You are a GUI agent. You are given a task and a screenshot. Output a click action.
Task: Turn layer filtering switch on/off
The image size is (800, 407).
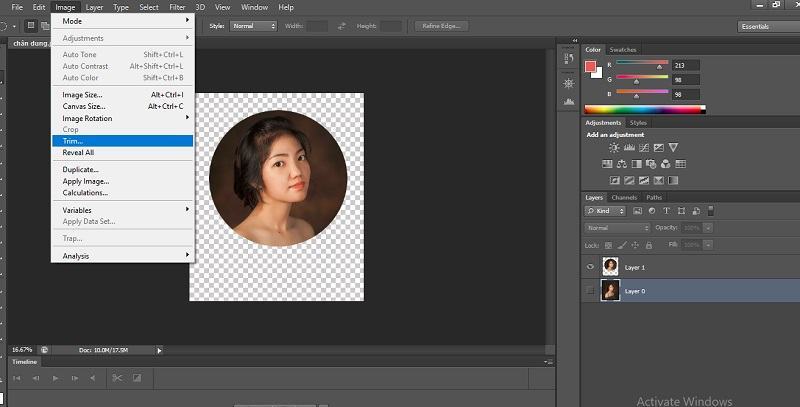tap(711, 211)
